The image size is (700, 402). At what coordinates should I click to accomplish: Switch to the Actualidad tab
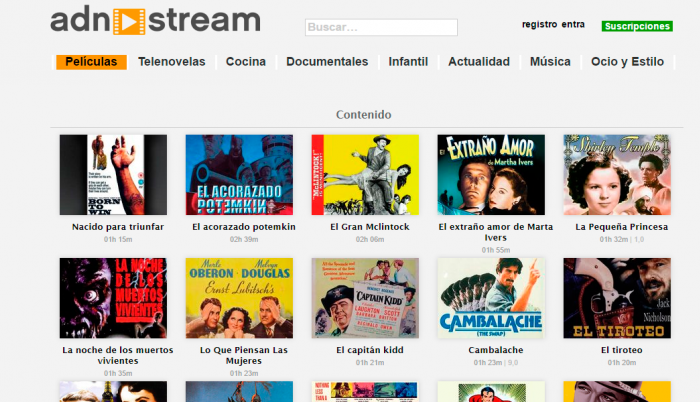pos(479,62)
